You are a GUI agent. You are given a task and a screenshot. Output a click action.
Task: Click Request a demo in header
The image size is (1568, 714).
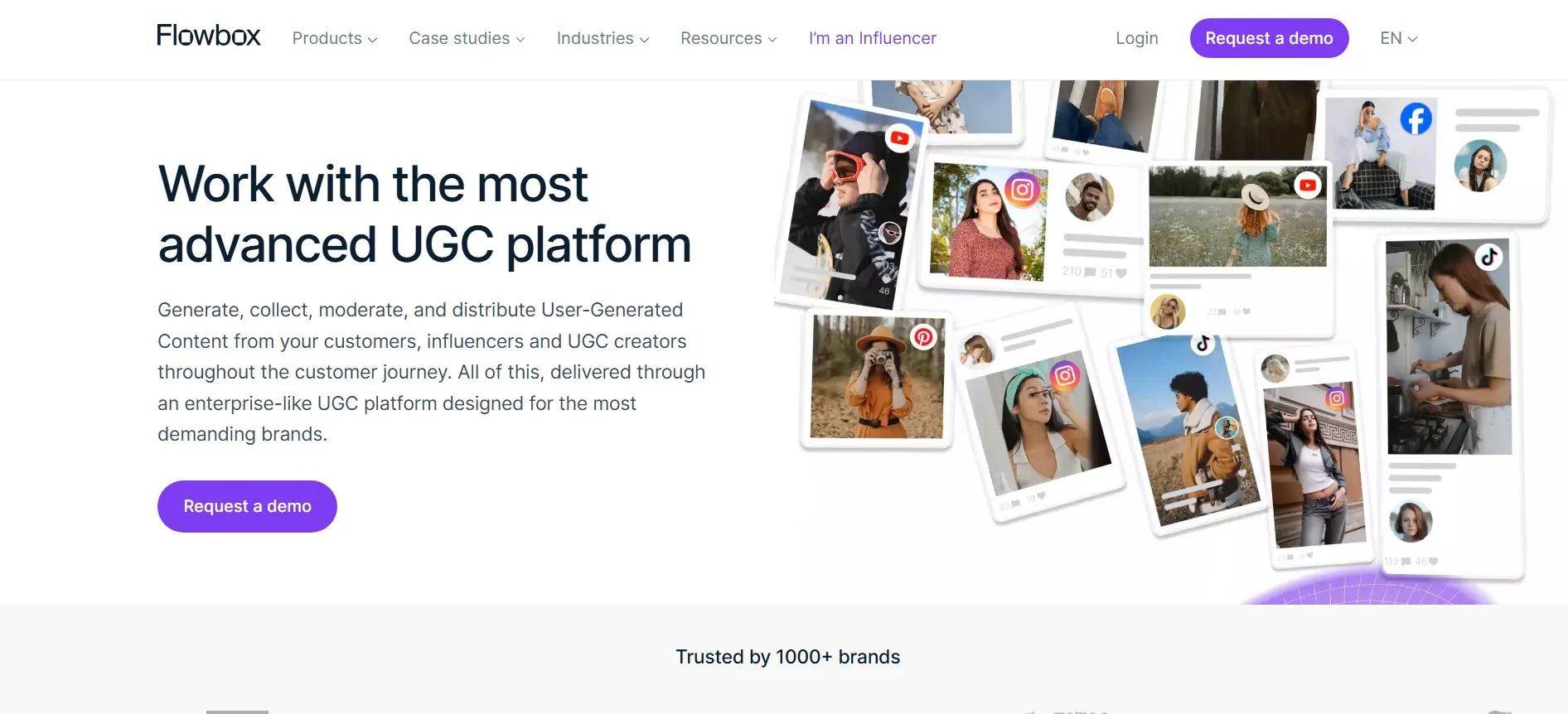click(1269, 38)
